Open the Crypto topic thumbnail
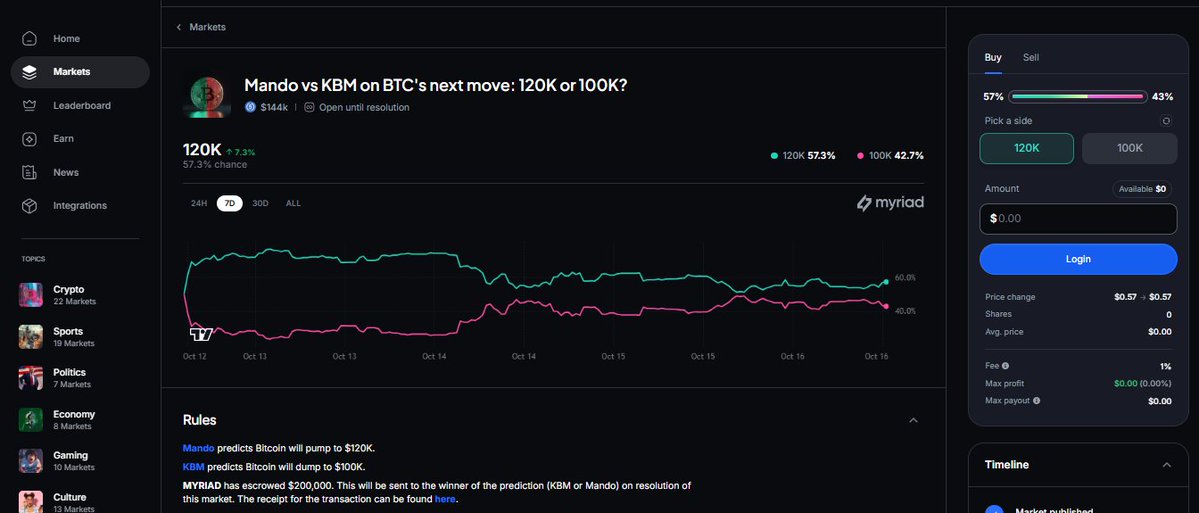This screenshot has width=1199, height=513. [31, 295]
